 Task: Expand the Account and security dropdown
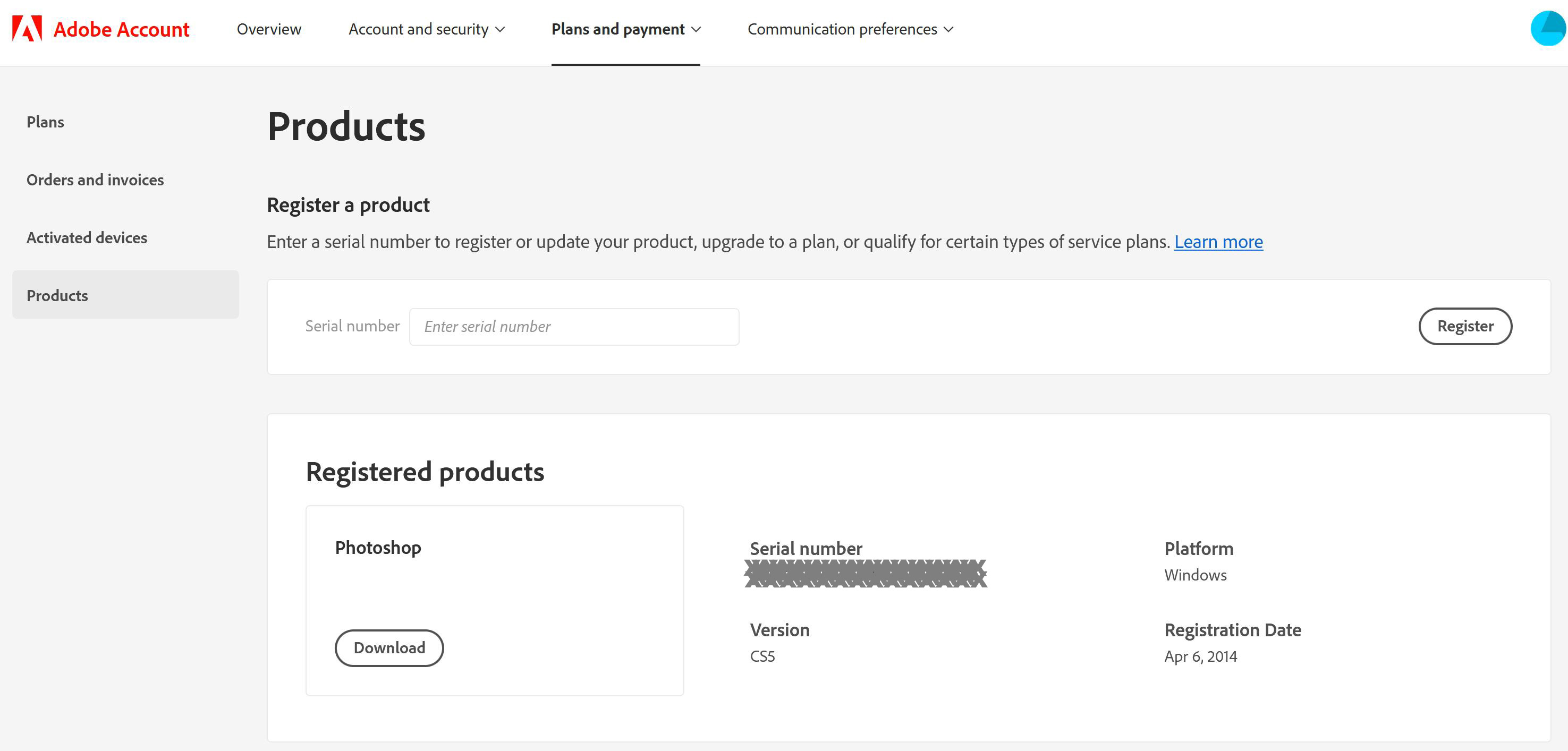tap(426, 29)
